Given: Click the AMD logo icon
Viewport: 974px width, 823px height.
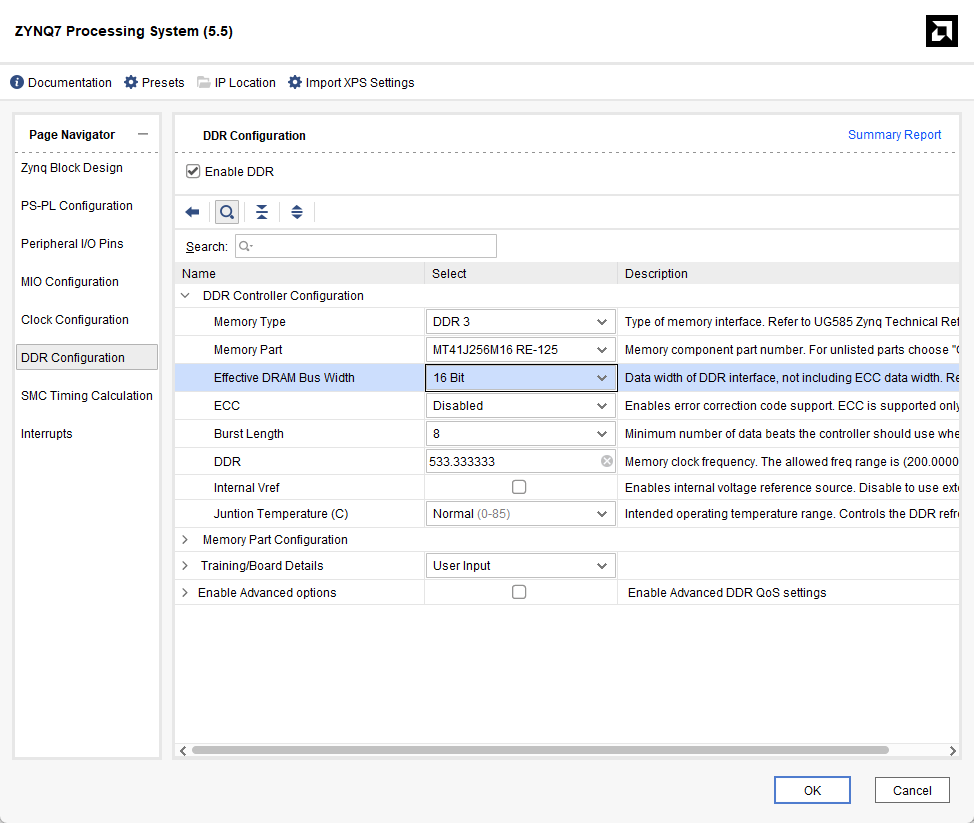Looking at the screenshot, I should (942, 31).
